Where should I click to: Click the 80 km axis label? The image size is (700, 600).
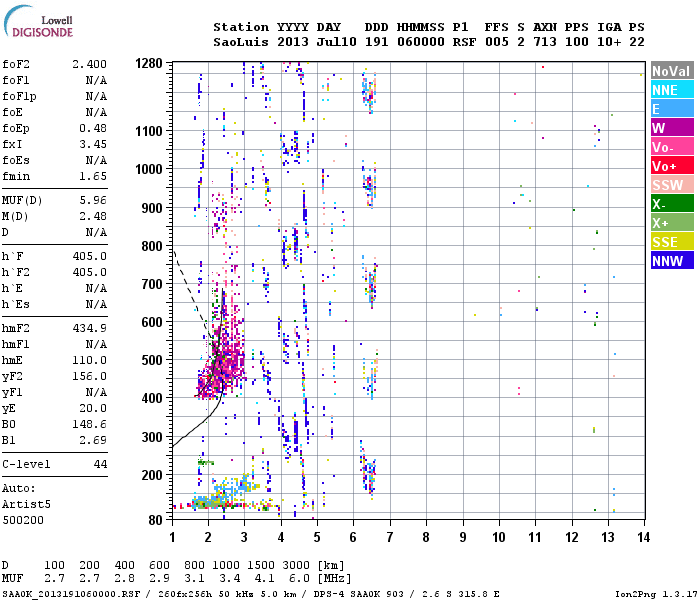click(155, 520)
